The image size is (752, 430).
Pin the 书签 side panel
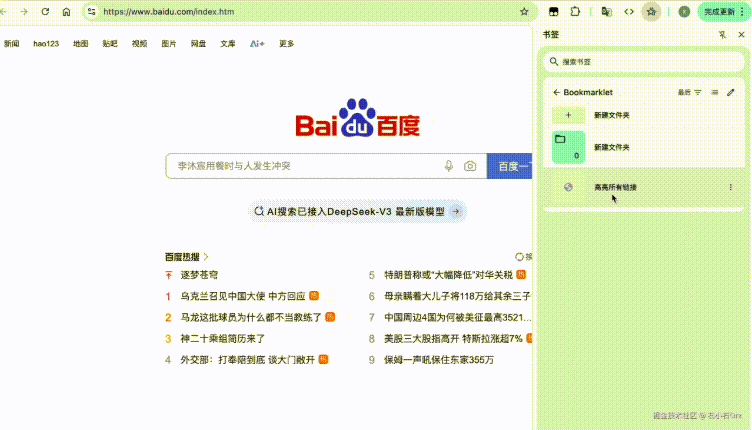click(722, 35)
